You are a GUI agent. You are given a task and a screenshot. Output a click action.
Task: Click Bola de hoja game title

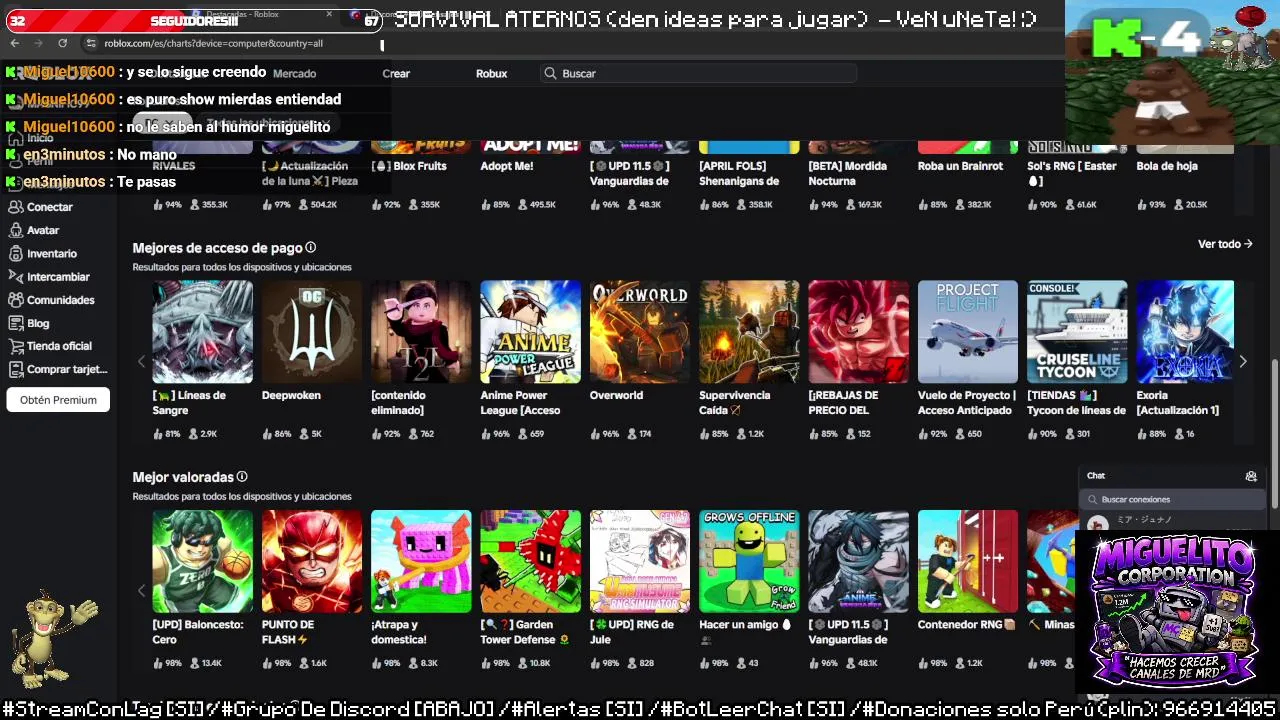click(1166, 166)
